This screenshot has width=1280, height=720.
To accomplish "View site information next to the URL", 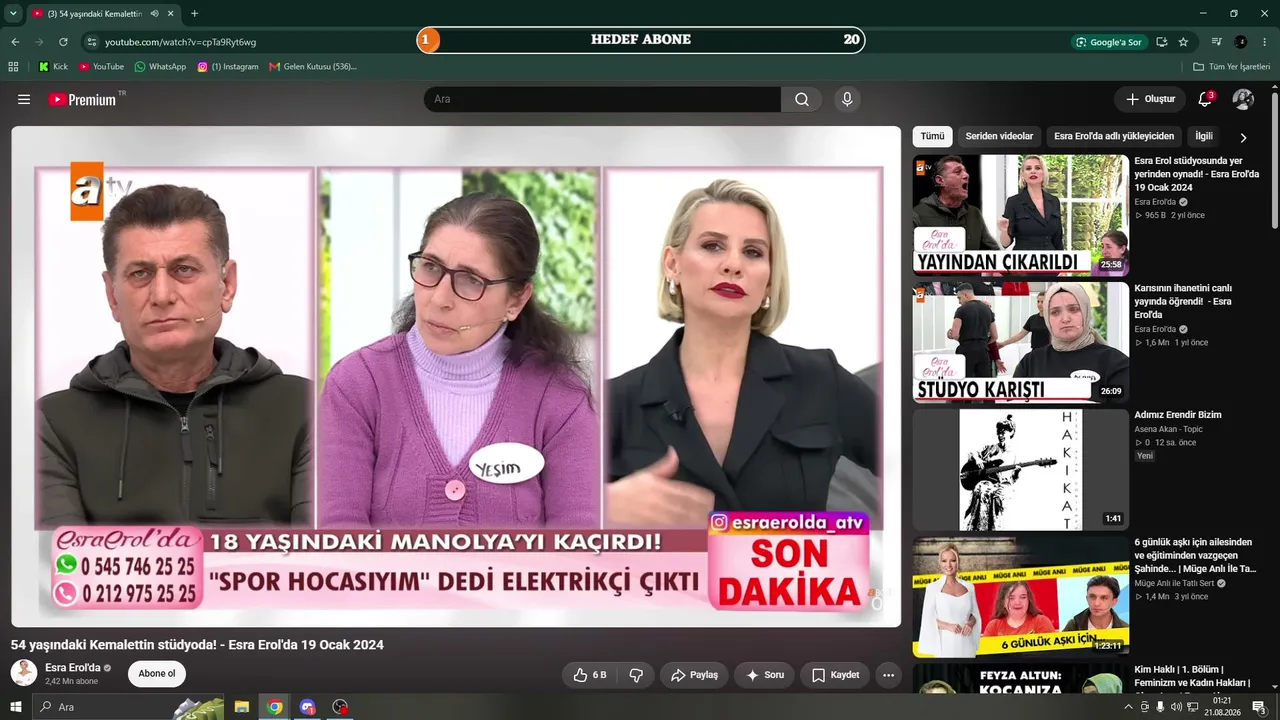I will click(x=92, y=42).
